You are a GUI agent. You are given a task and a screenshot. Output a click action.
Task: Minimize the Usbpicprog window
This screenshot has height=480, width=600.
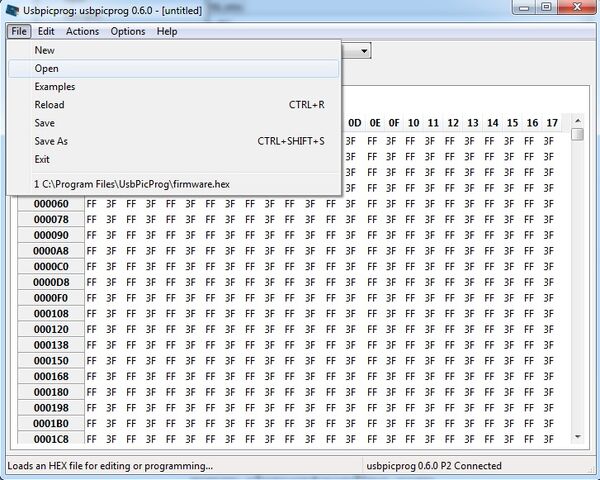[x=524, y=7]
